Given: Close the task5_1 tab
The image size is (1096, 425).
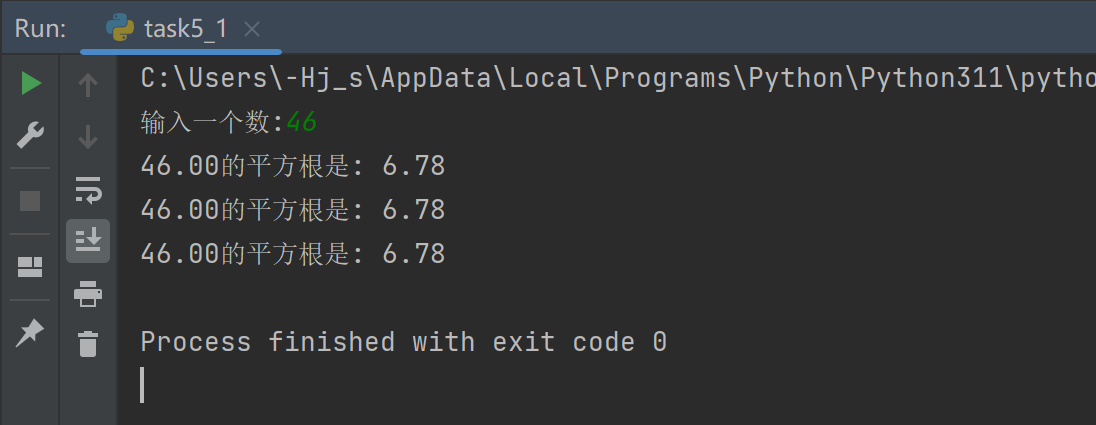Looking at the screenshot, I should pyautogui.click(x=252, y=30).
